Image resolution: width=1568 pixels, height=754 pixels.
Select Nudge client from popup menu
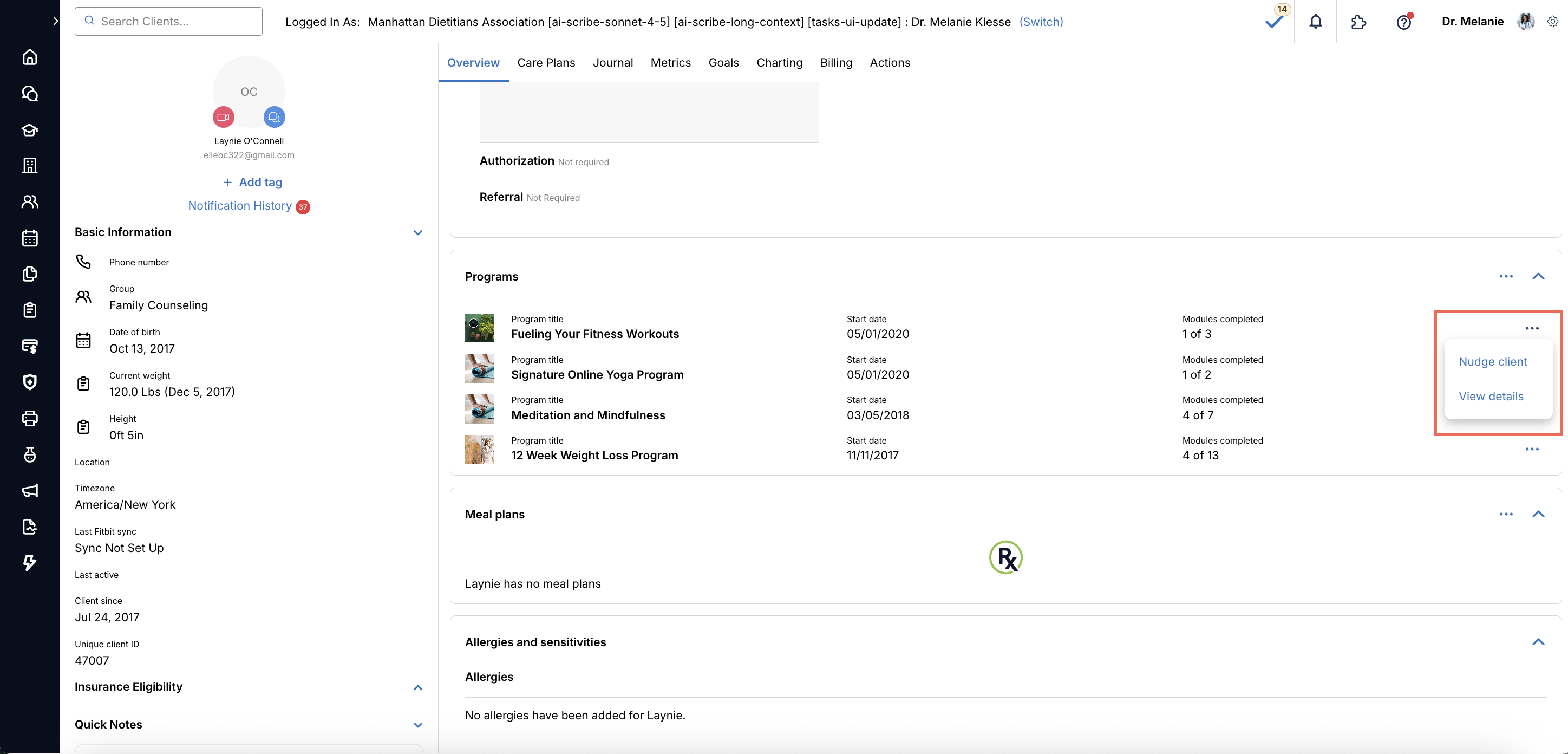(x=1493, y=361)
